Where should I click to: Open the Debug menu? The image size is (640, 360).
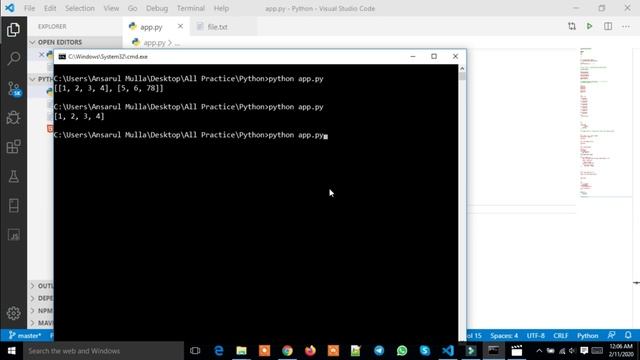157,8
